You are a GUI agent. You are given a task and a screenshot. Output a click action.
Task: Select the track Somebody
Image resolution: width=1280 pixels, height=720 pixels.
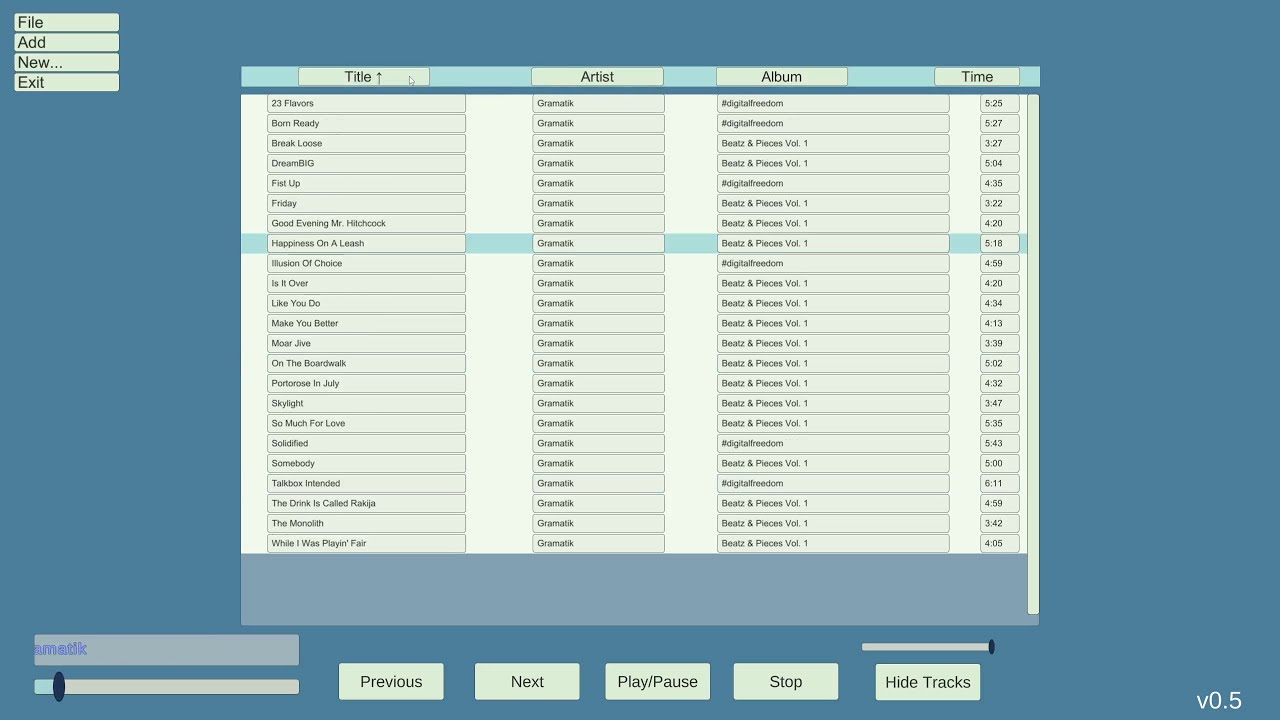click(366, 463)
